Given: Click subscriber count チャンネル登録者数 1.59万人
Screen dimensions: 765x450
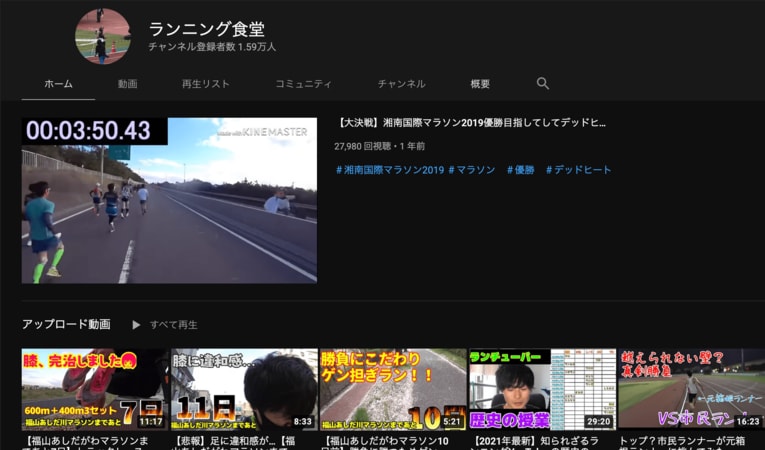Looking at the screenshot, I should click(x=212, y=47).
